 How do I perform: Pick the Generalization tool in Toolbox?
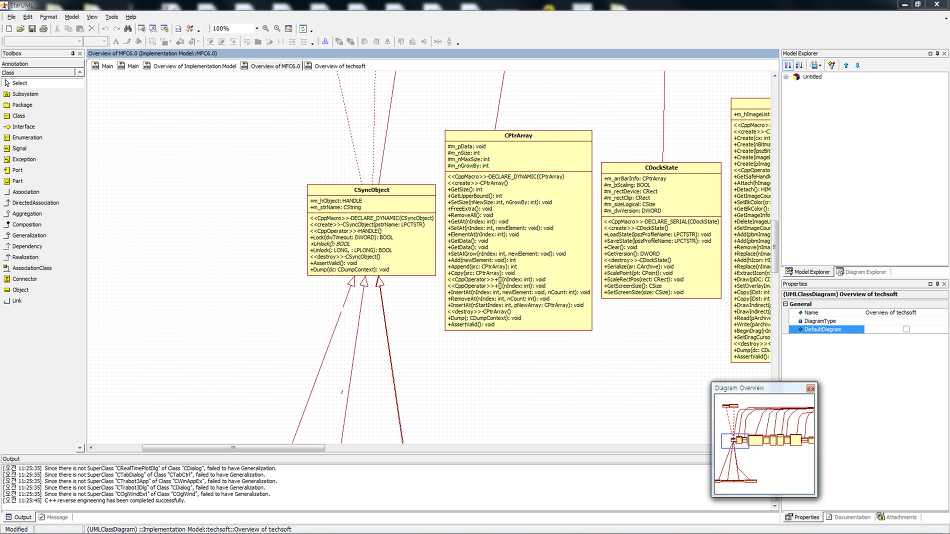27,235
